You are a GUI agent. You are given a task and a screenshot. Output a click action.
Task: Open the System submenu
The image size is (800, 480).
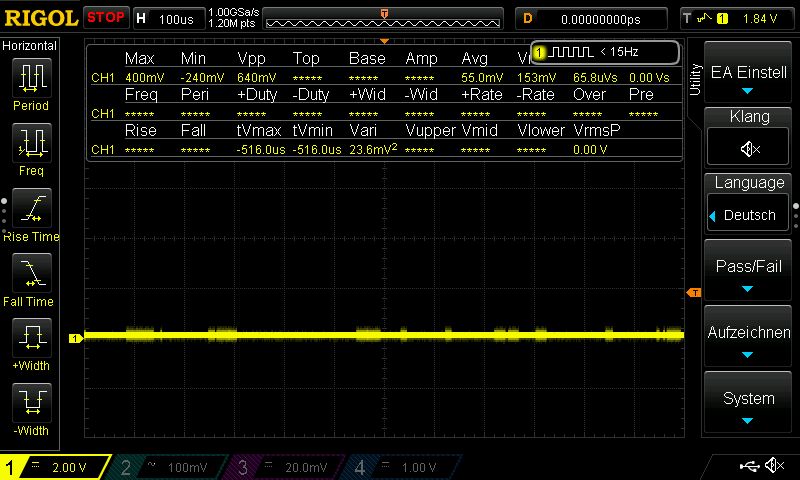coord(749,404)
